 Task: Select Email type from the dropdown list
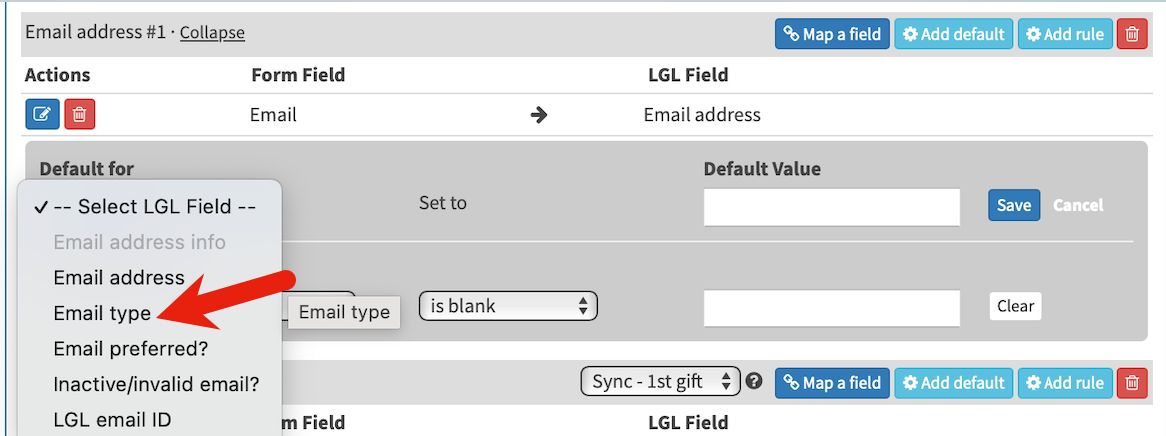tap(102, 313)
